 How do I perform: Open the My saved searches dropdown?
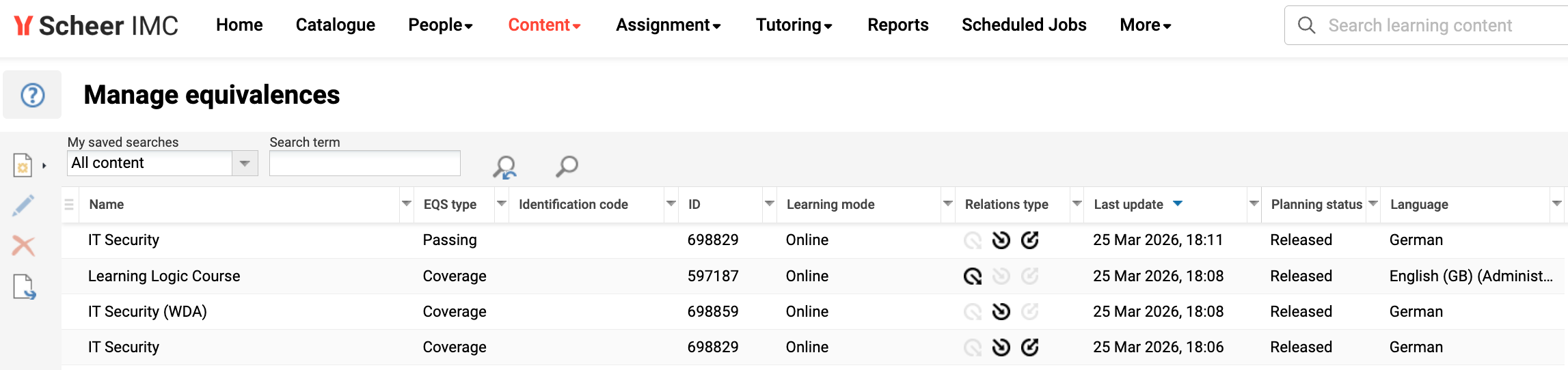click(244, 163)
